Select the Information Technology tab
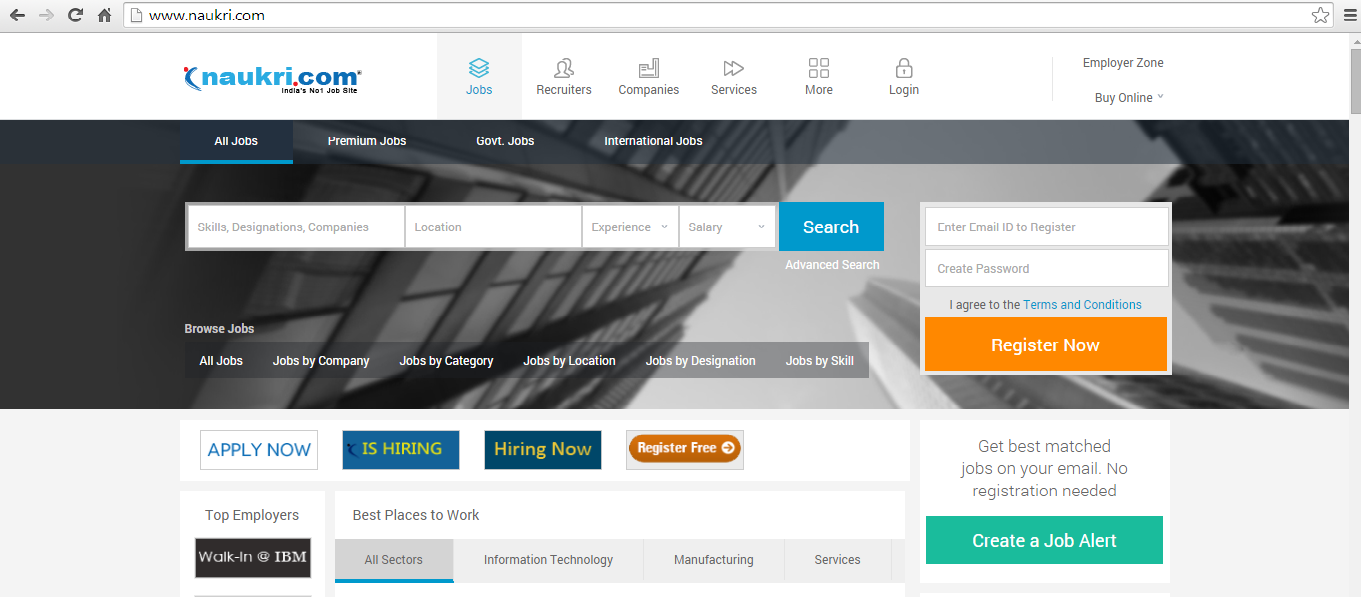This screenshot has width=1361, height=597. pos(548,560)
